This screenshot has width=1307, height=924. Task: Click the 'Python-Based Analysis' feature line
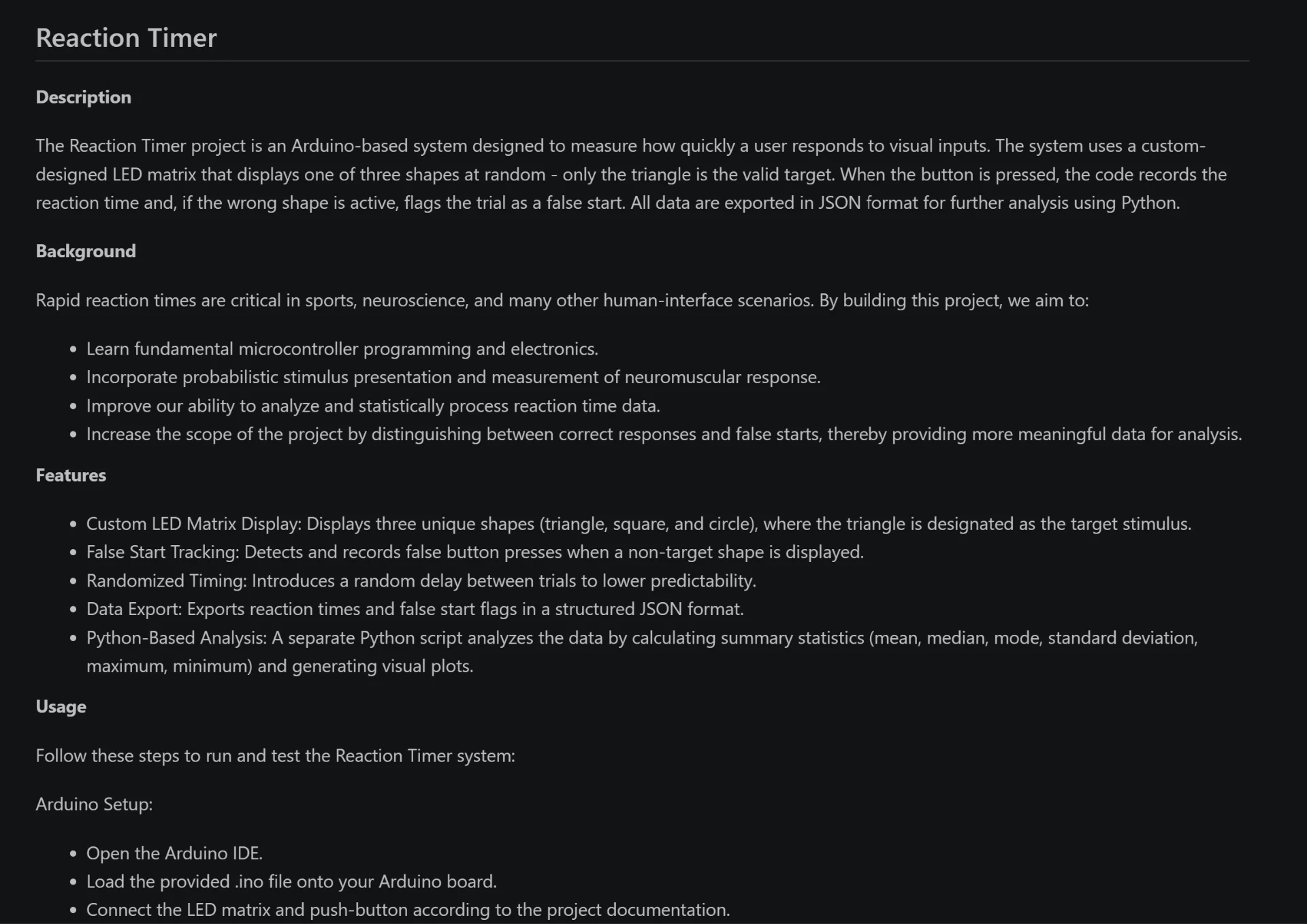(x=641, y=652)
